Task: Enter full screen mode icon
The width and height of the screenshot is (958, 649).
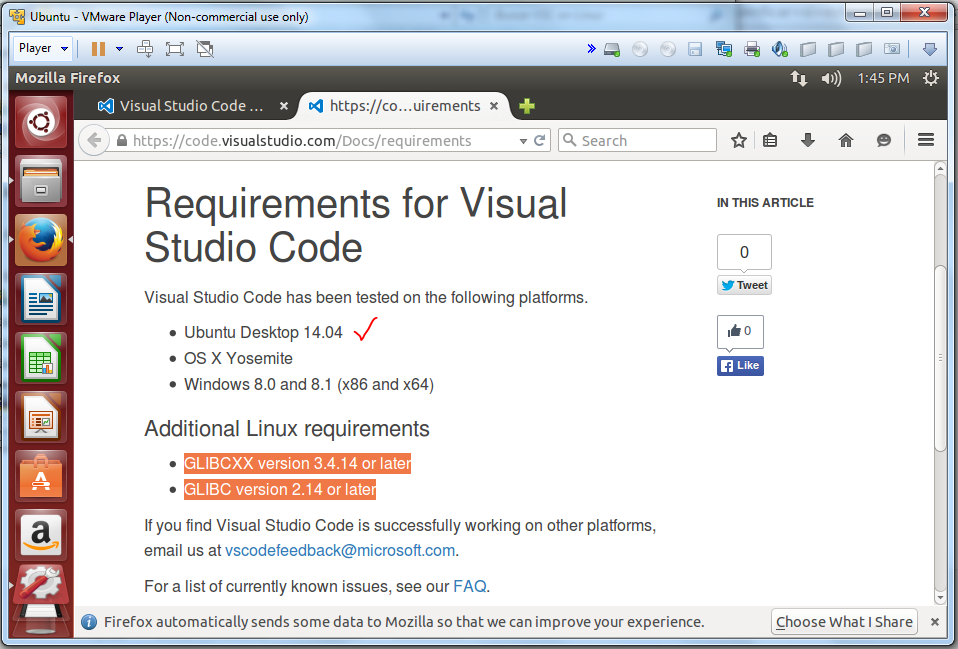Action: click(175, 49)
